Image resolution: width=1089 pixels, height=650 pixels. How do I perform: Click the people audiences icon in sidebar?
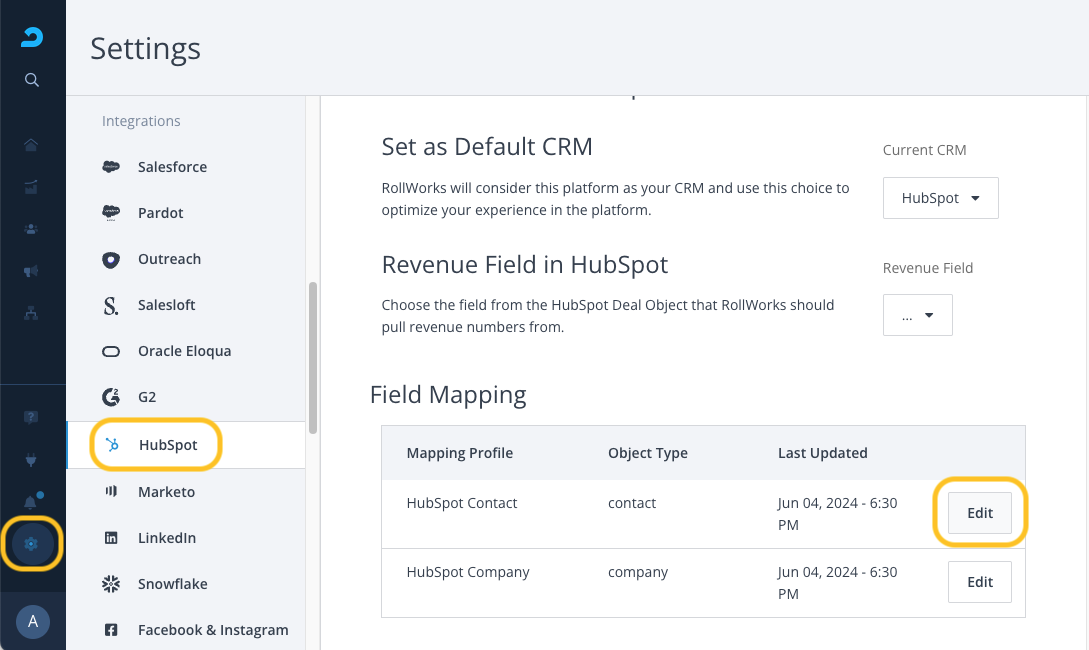coord(32,229)
